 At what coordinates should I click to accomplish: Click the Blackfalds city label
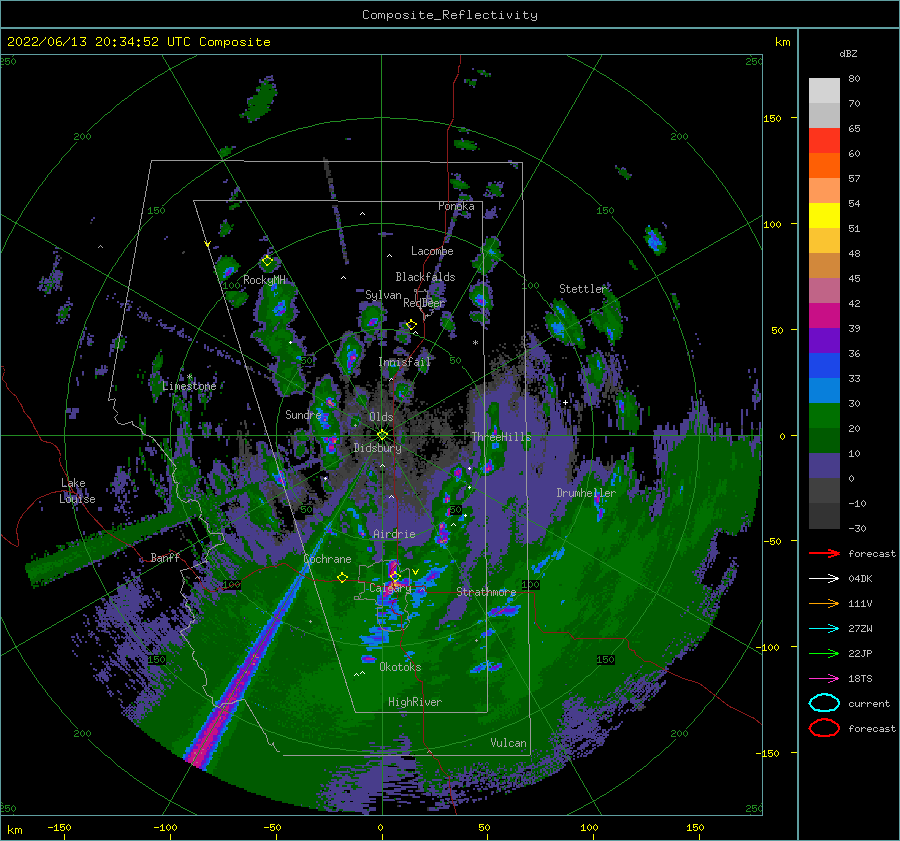[425, 277]
